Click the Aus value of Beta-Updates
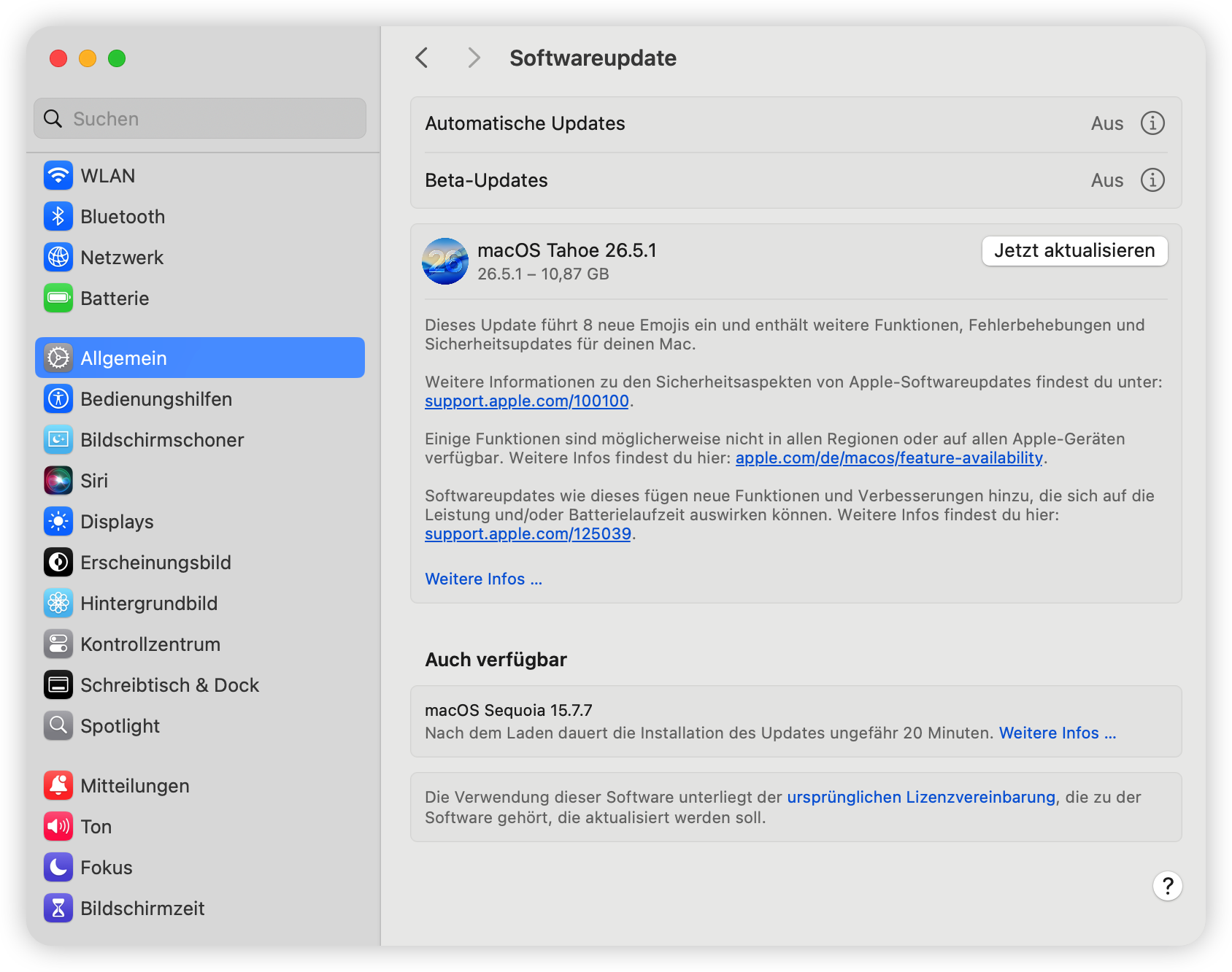This screenshot has height=972, width=1232. tap(1107, 180)
